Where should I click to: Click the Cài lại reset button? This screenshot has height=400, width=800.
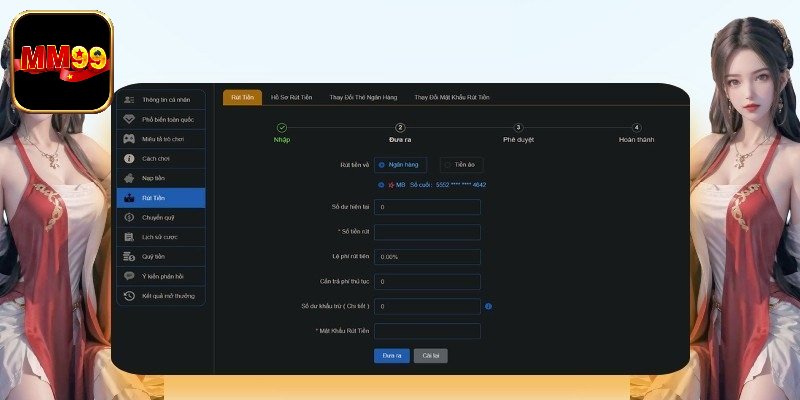point(431,355)
